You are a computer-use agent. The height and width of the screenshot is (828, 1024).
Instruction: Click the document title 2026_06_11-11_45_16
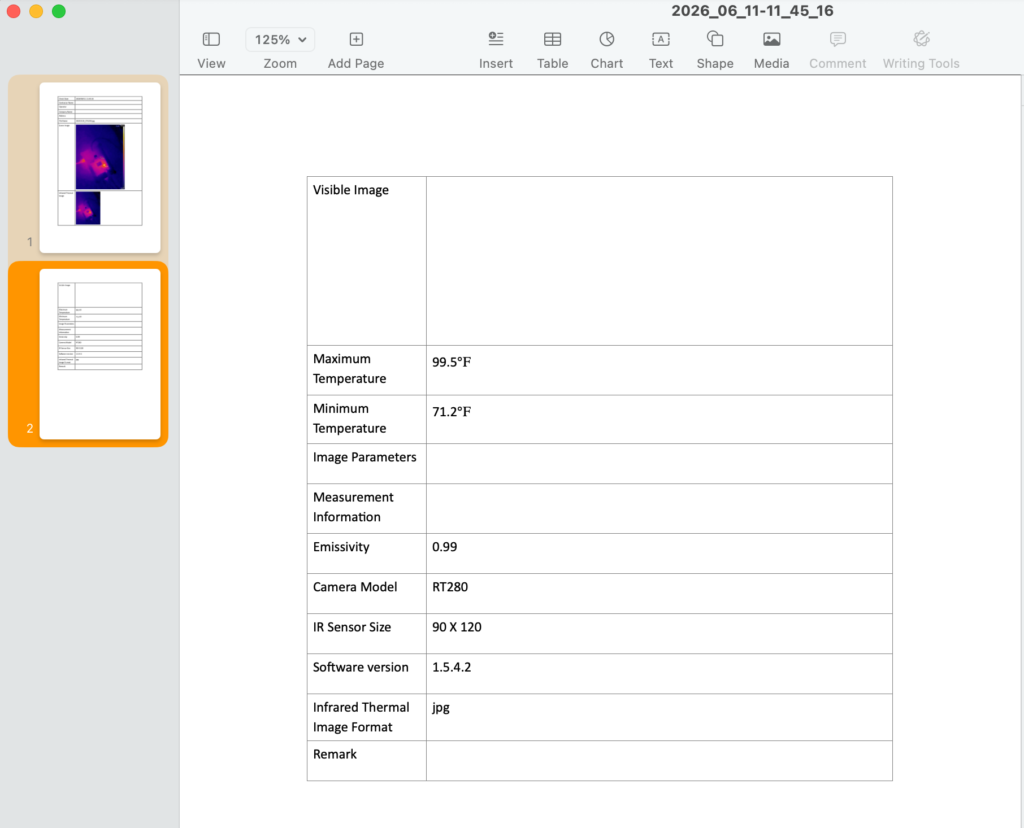click(x=752, y=10)
